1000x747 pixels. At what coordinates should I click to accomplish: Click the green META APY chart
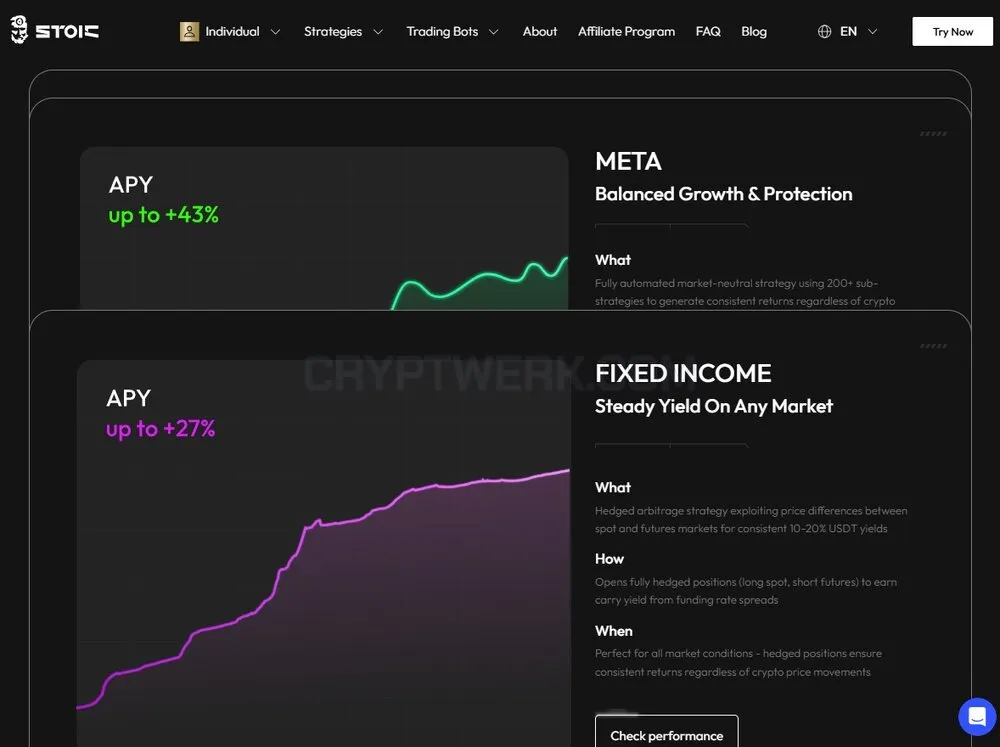point(324,228)
